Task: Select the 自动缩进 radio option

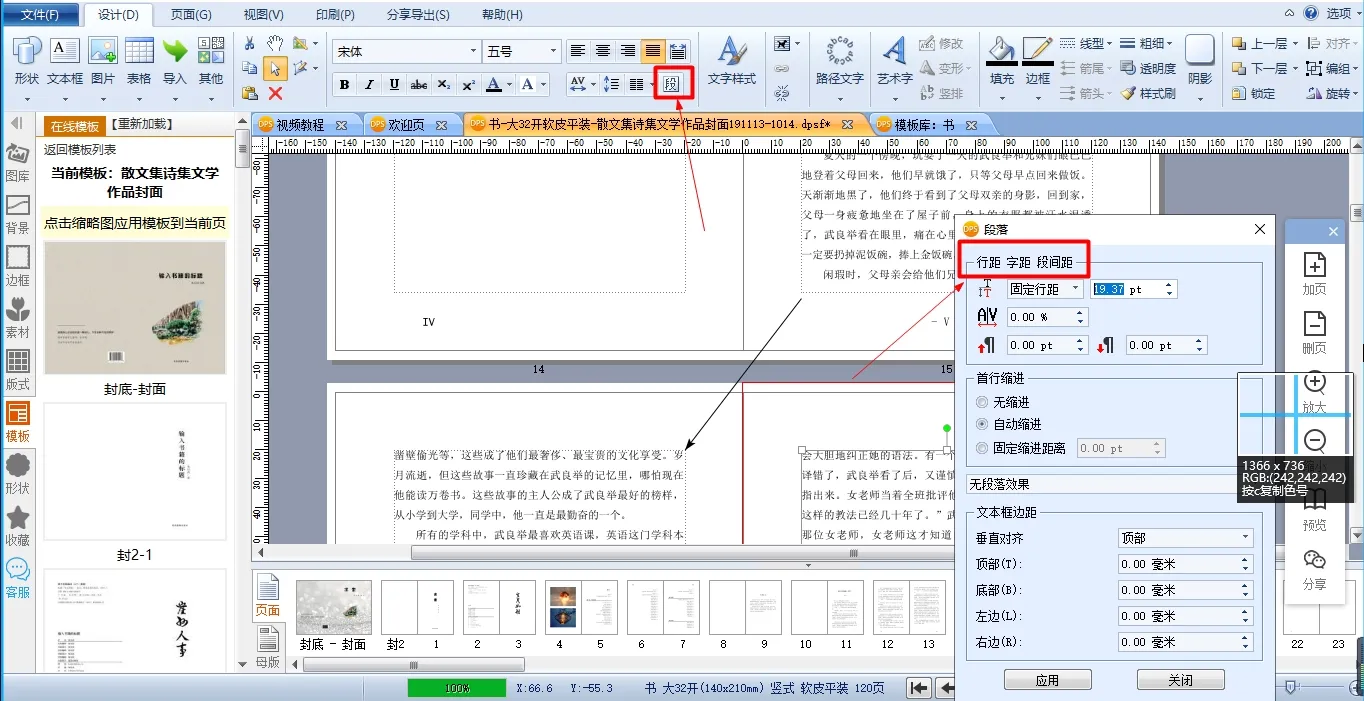Action: 982,425
